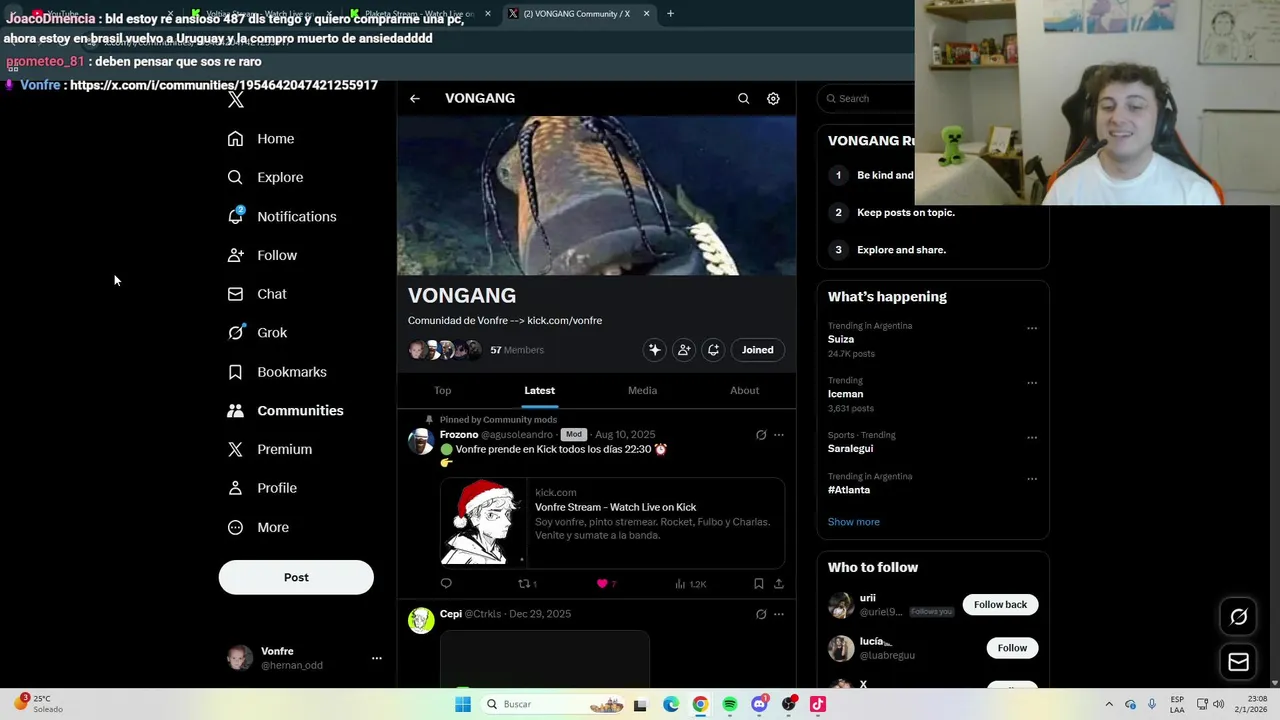Click Show more under trends
The height and width of the screenshot is (720, 1280).
[854, 522]
